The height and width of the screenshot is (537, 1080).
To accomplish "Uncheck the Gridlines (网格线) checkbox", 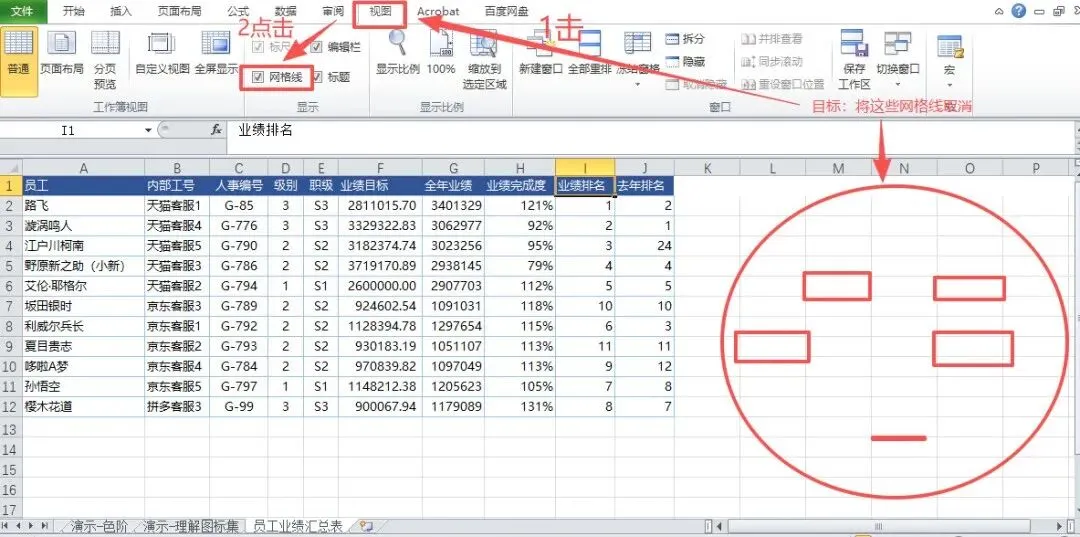I will (x=258, y=77).
